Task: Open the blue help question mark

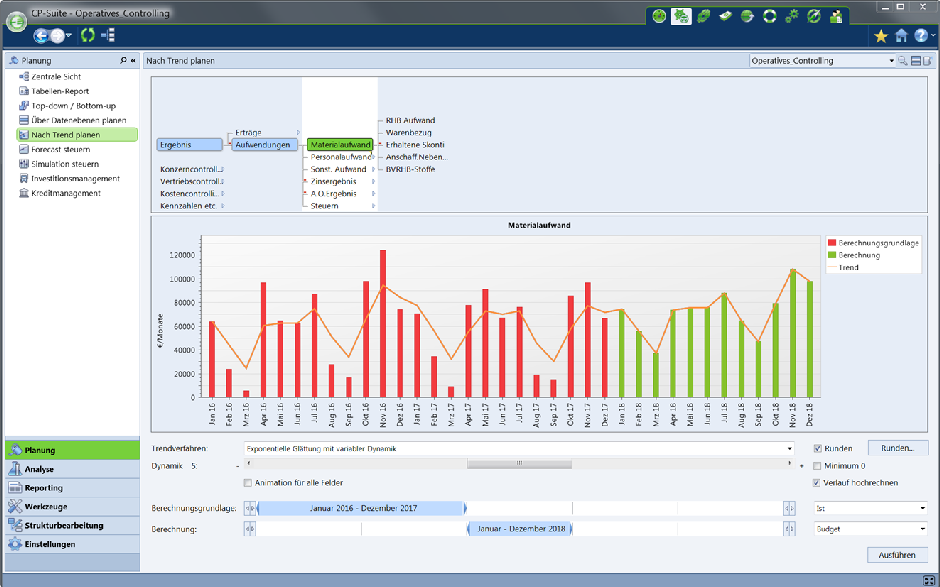Action: click(921, 36)
